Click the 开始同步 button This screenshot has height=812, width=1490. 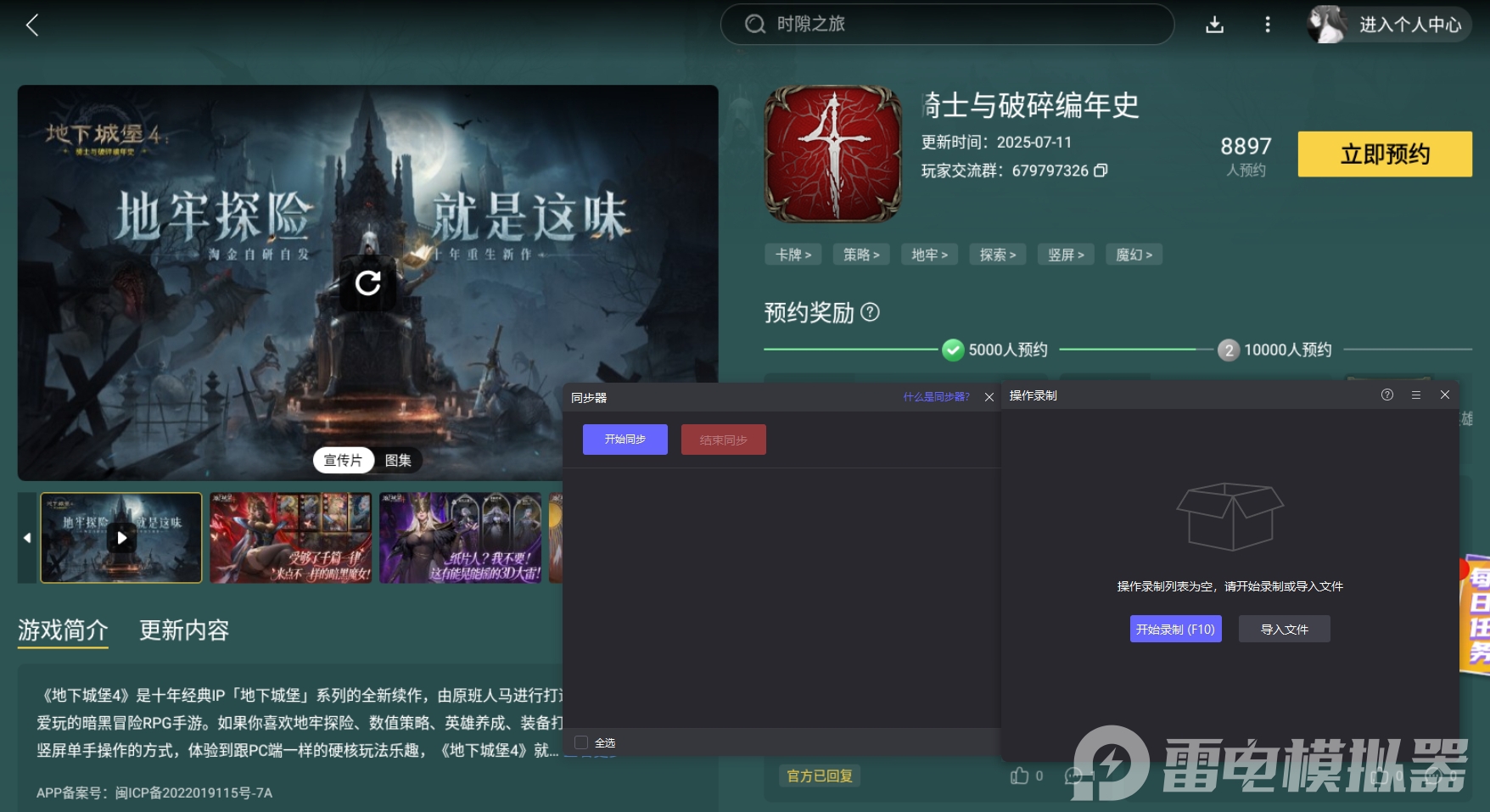(625, 440)
